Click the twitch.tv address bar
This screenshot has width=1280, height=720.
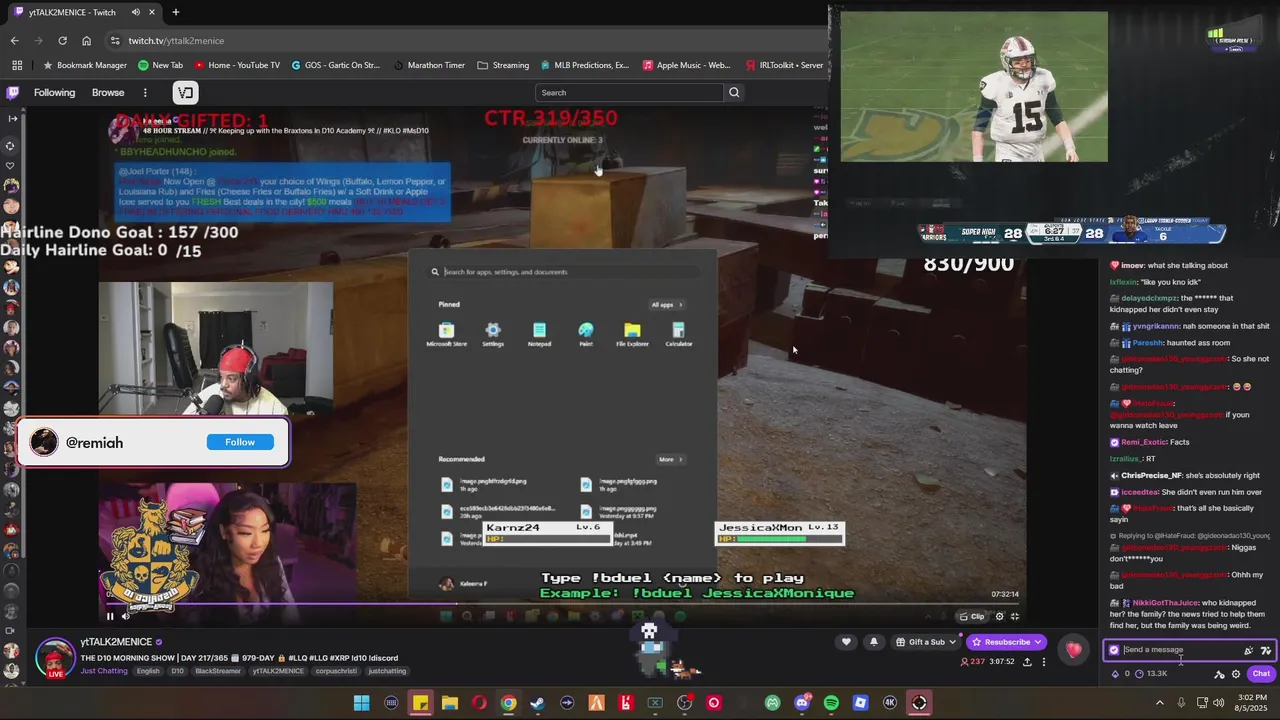coord(460,41)
